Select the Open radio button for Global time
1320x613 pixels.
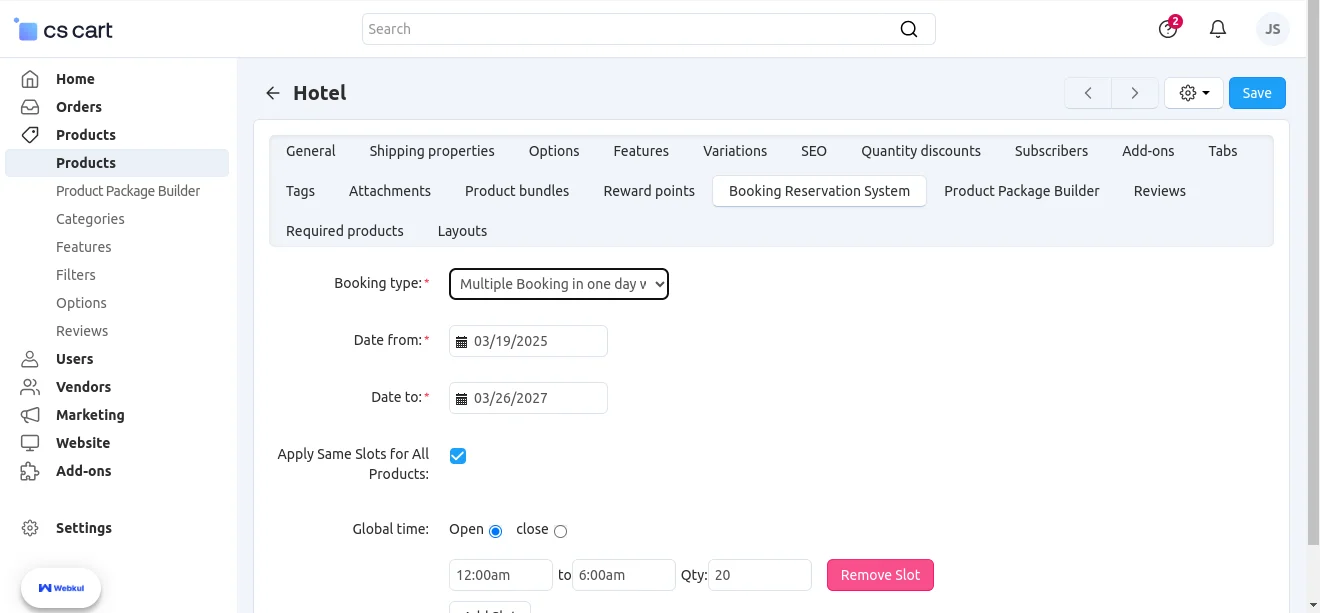(x=496, y=531)
